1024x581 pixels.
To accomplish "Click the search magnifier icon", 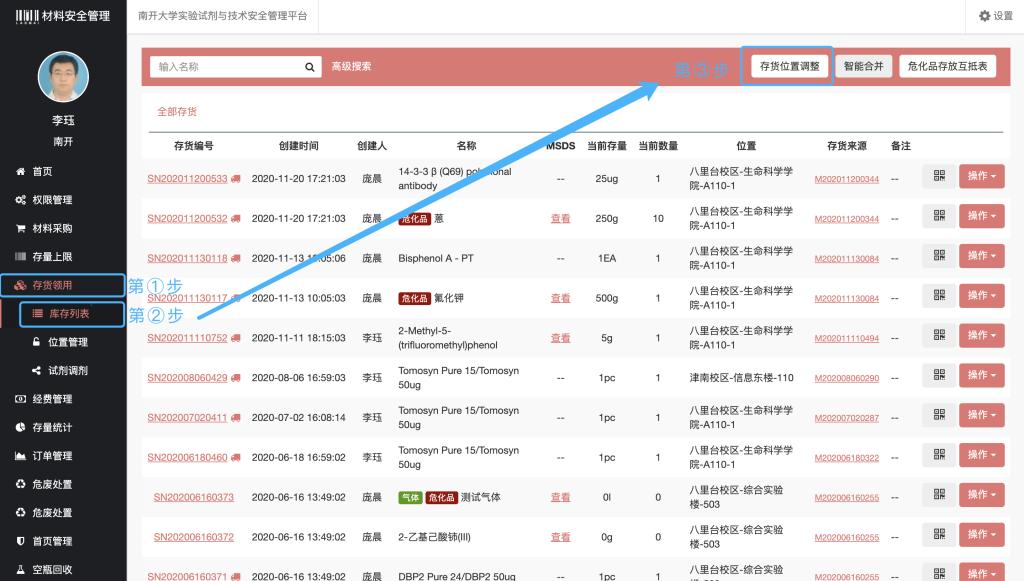I will (x=310, y=67).
